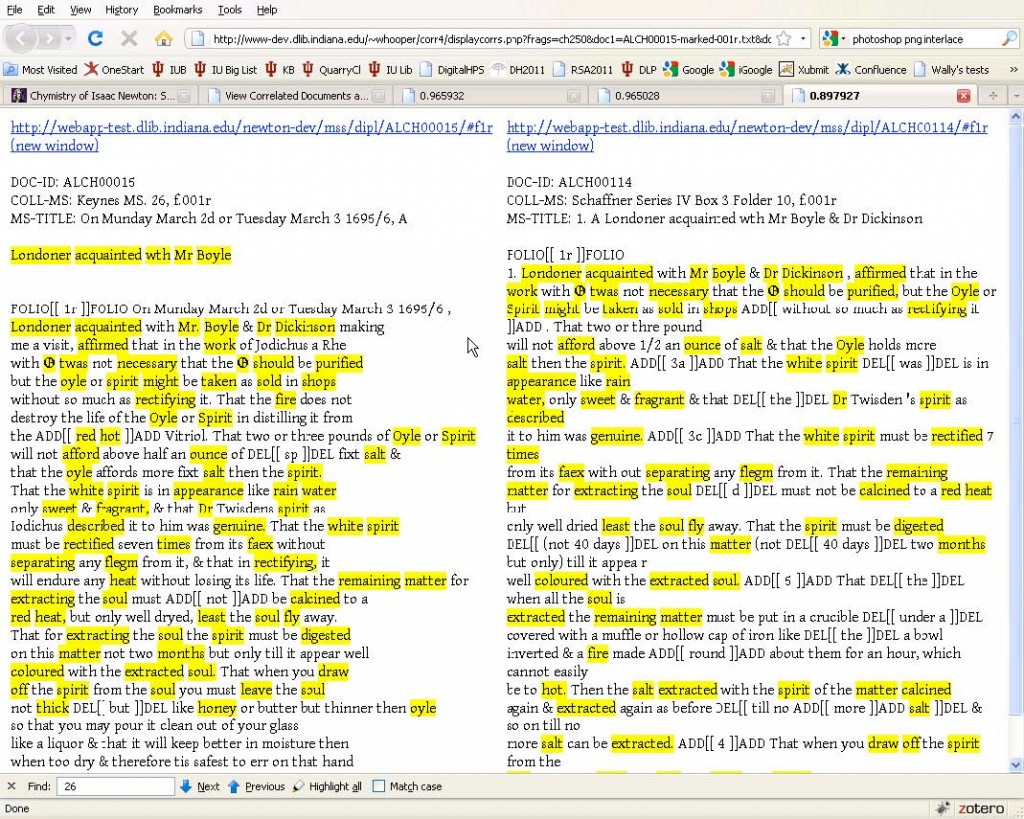Click the scrollbar up arrow

(1016, 116)
